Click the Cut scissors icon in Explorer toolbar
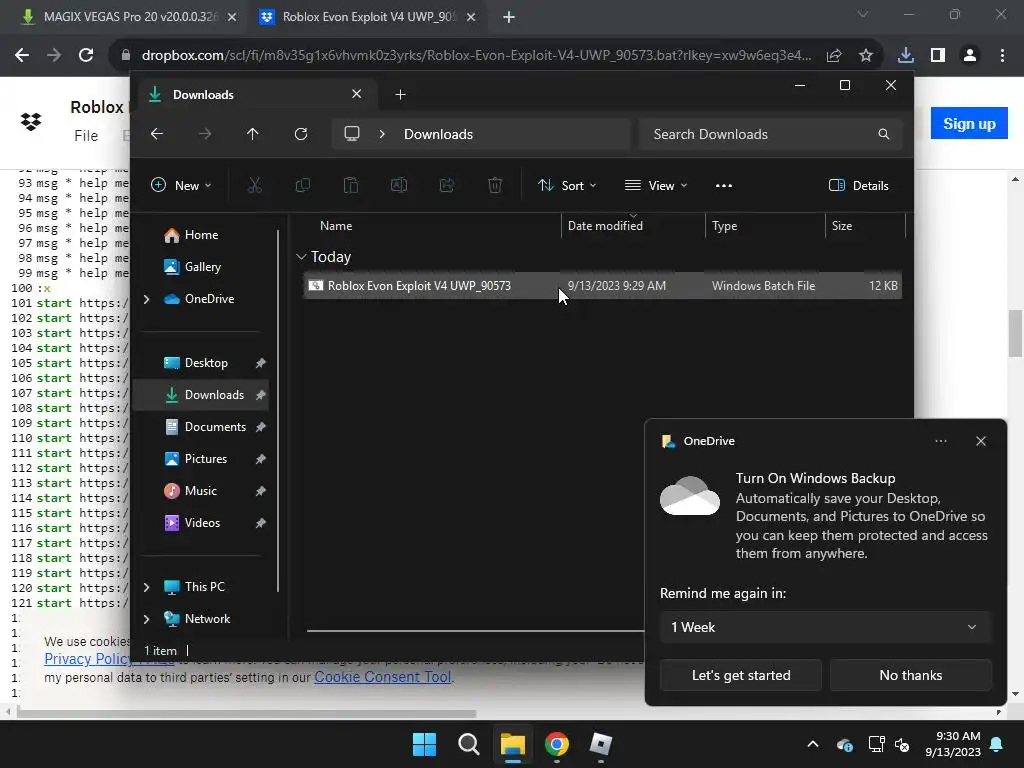Screen dimensions: 1024x768 pos(255,185)
